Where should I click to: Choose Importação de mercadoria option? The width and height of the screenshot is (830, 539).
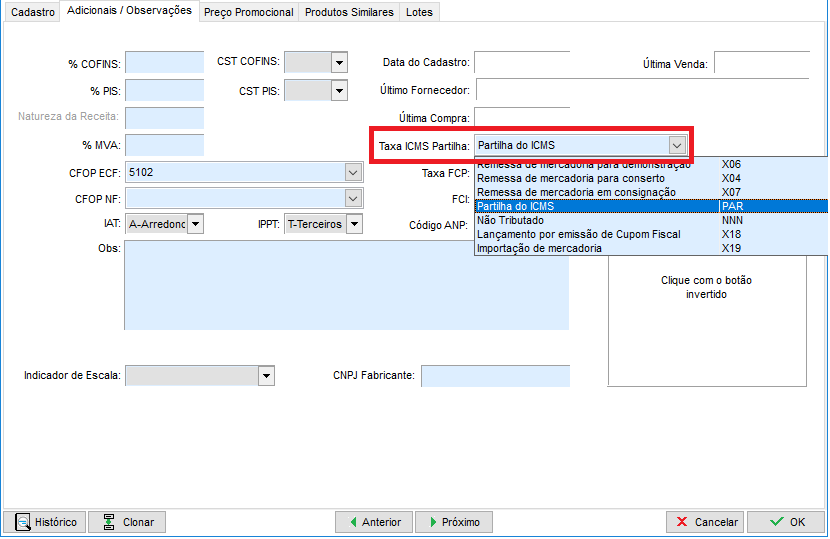540,248
